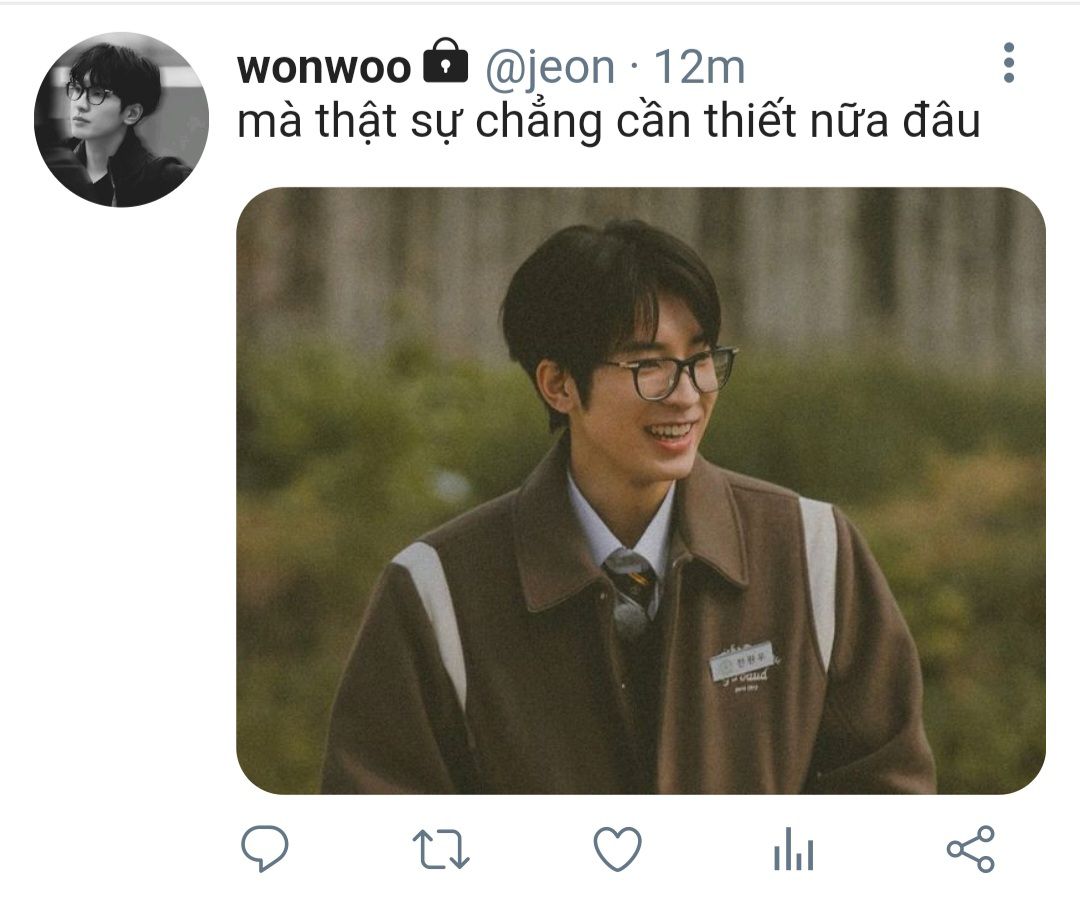
Task: Share the tweet using the share icon
Action: point(971,849)
